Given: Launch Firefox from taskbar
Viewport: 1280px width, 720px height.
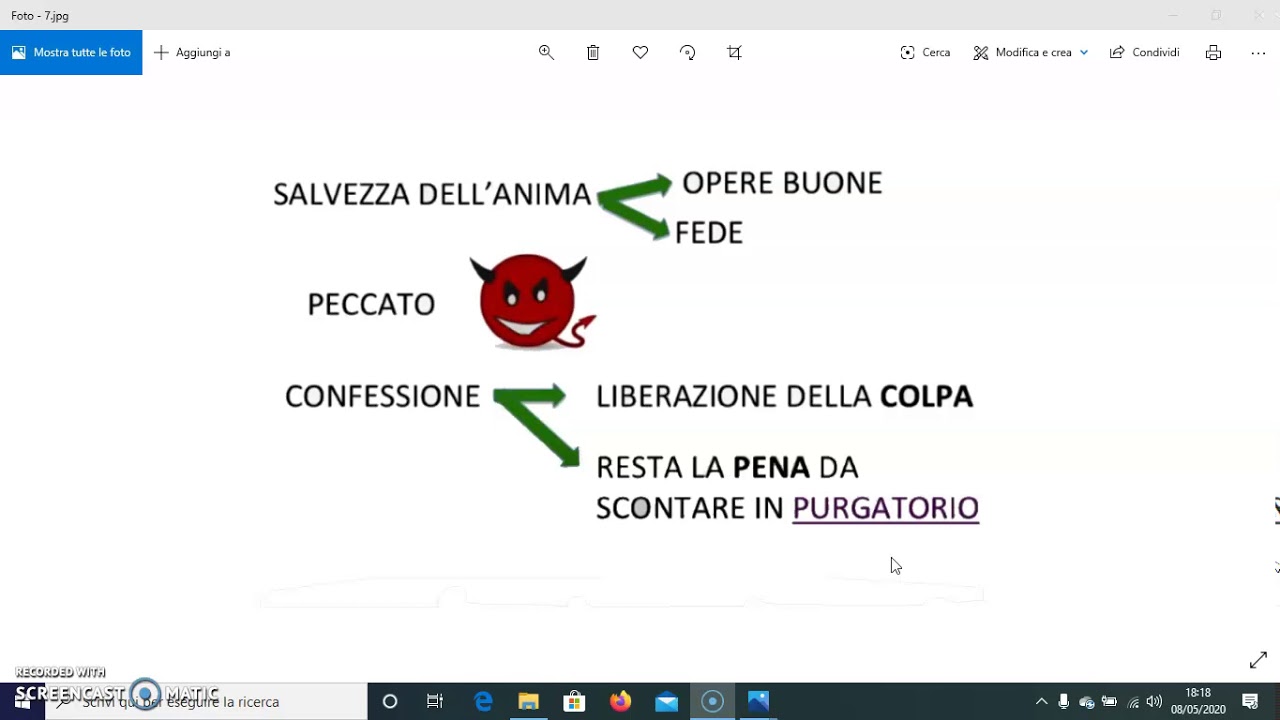Looking at the screenshot, I should pyautogui.click(x=621, y=701).
